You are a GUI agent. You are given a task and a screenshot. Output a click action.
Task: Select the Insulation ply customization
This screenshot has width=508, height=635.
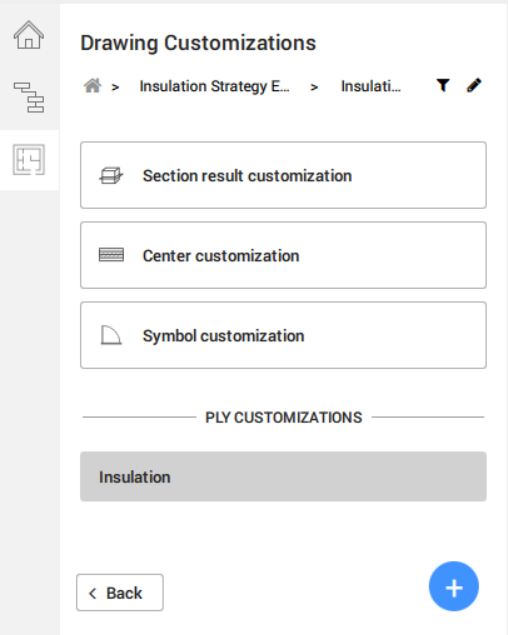click(283, 477)
